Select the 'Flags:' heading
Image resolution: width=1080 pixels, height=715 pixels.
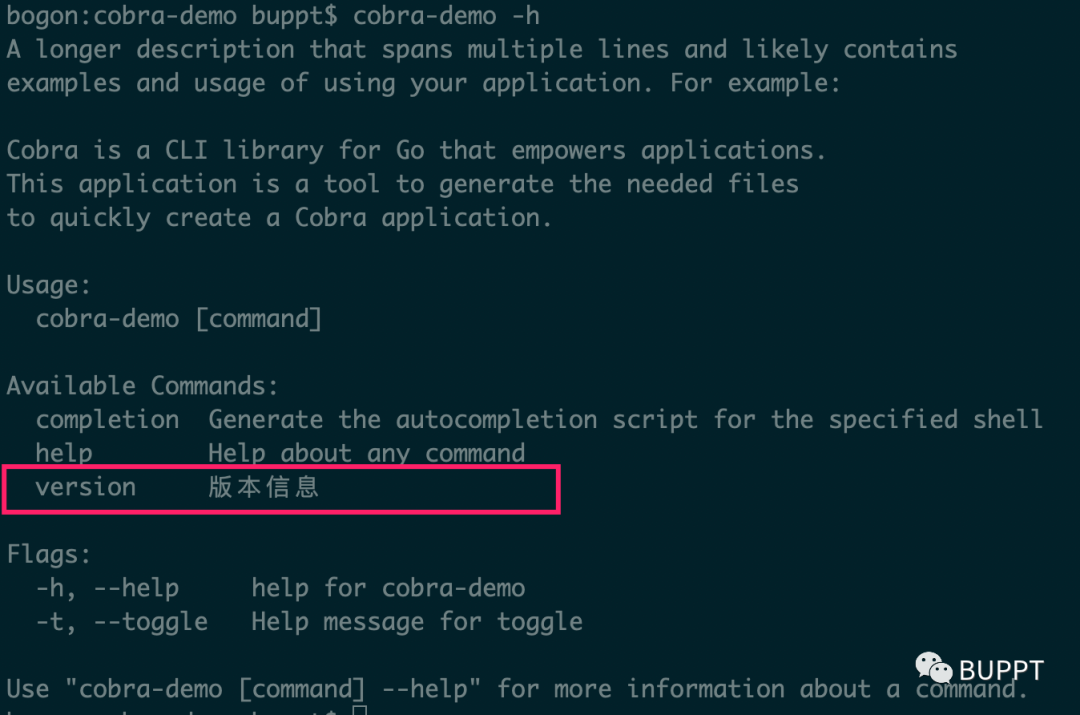click(48, 555)
